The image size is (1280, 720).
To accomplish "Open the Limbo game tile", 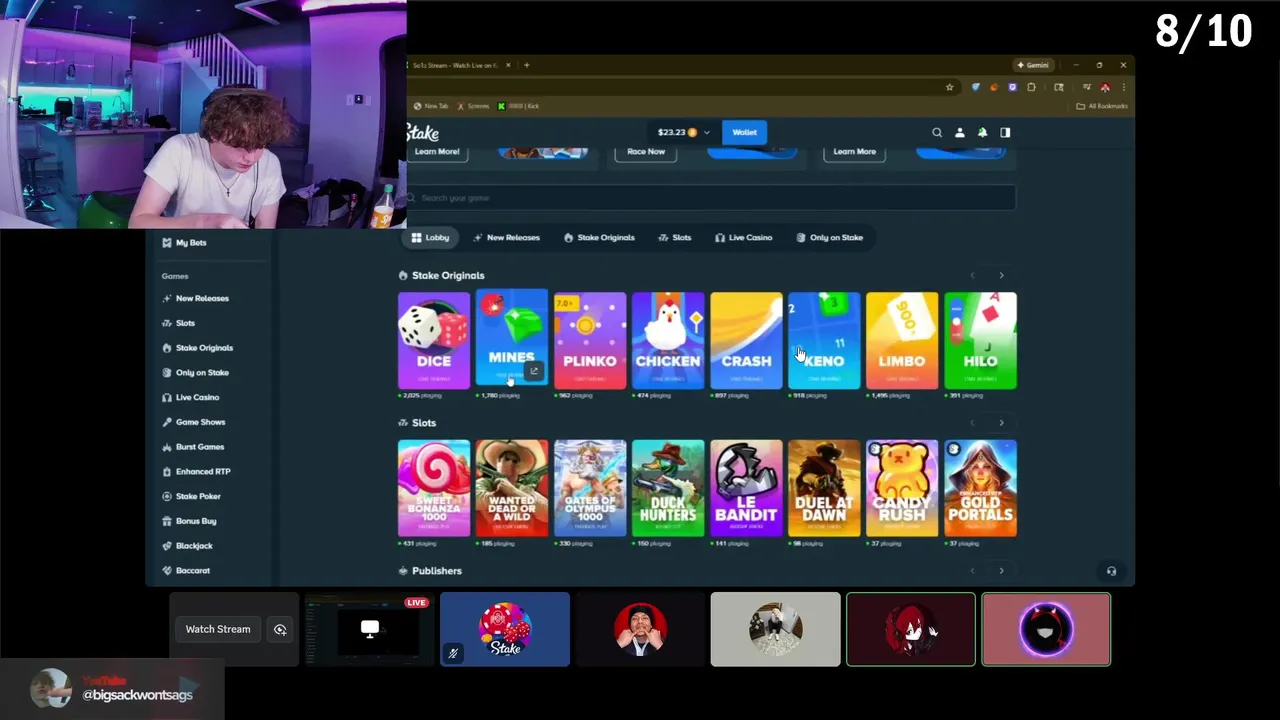I will [902, 340].
